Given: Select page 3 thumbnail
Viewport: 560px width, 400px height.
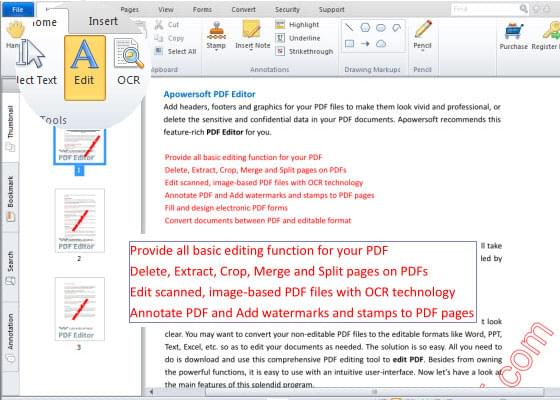Looking at the screenshot, I should (x=80, y=309).
